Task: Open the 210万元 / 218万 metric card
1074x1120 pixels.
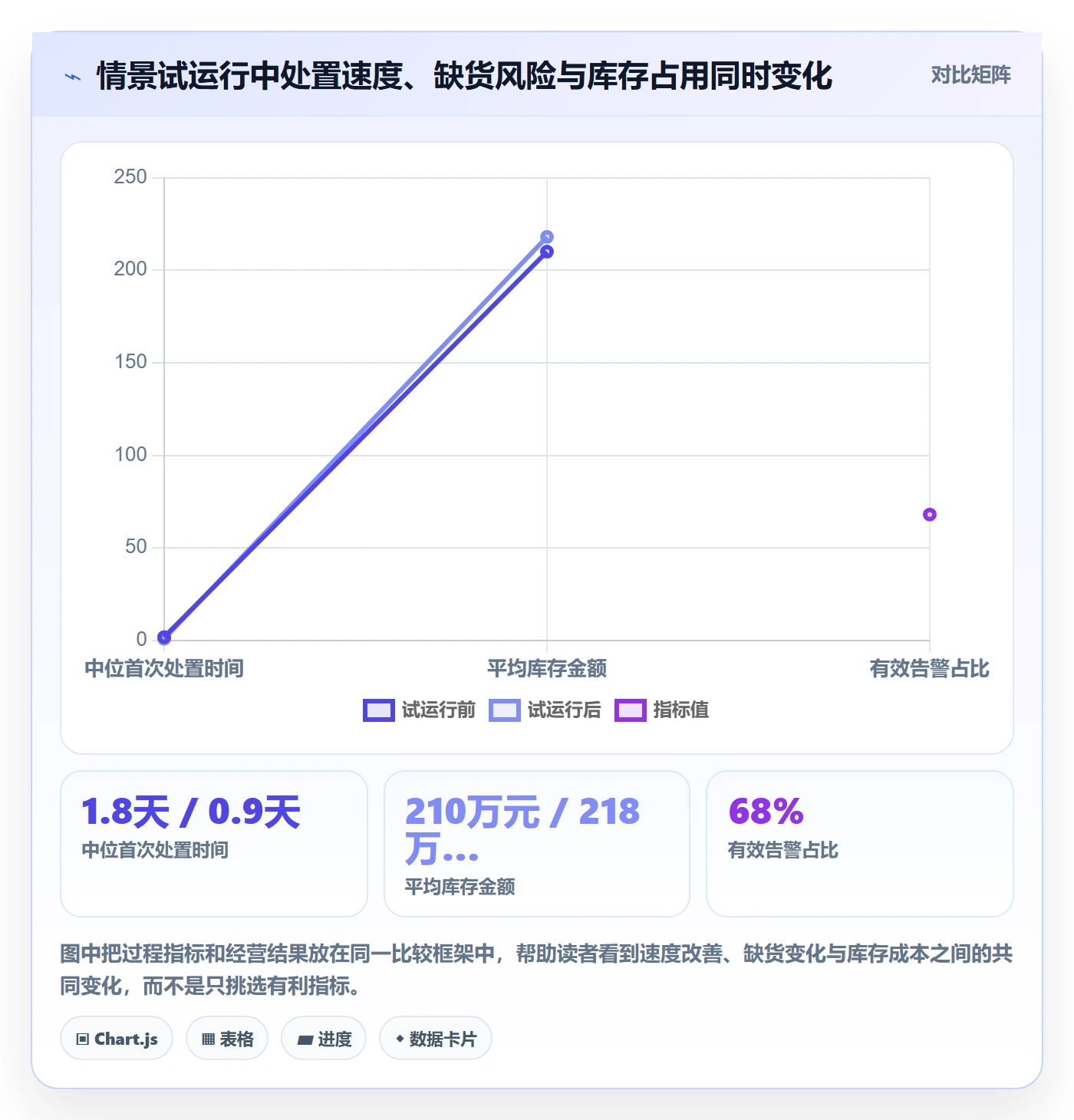Action: click(537, 844)
